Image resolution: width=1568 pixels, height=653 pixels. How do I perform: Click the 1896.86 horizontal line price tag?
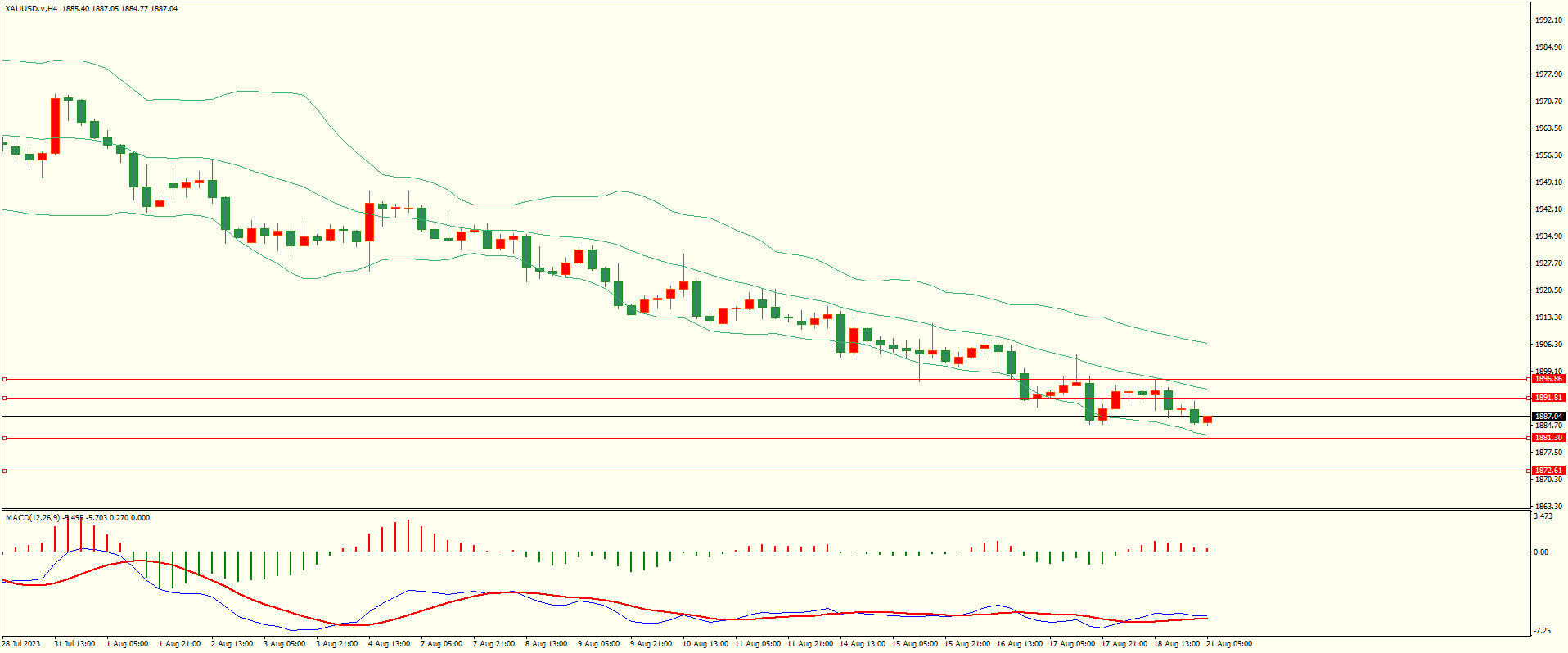[1548, 379]
